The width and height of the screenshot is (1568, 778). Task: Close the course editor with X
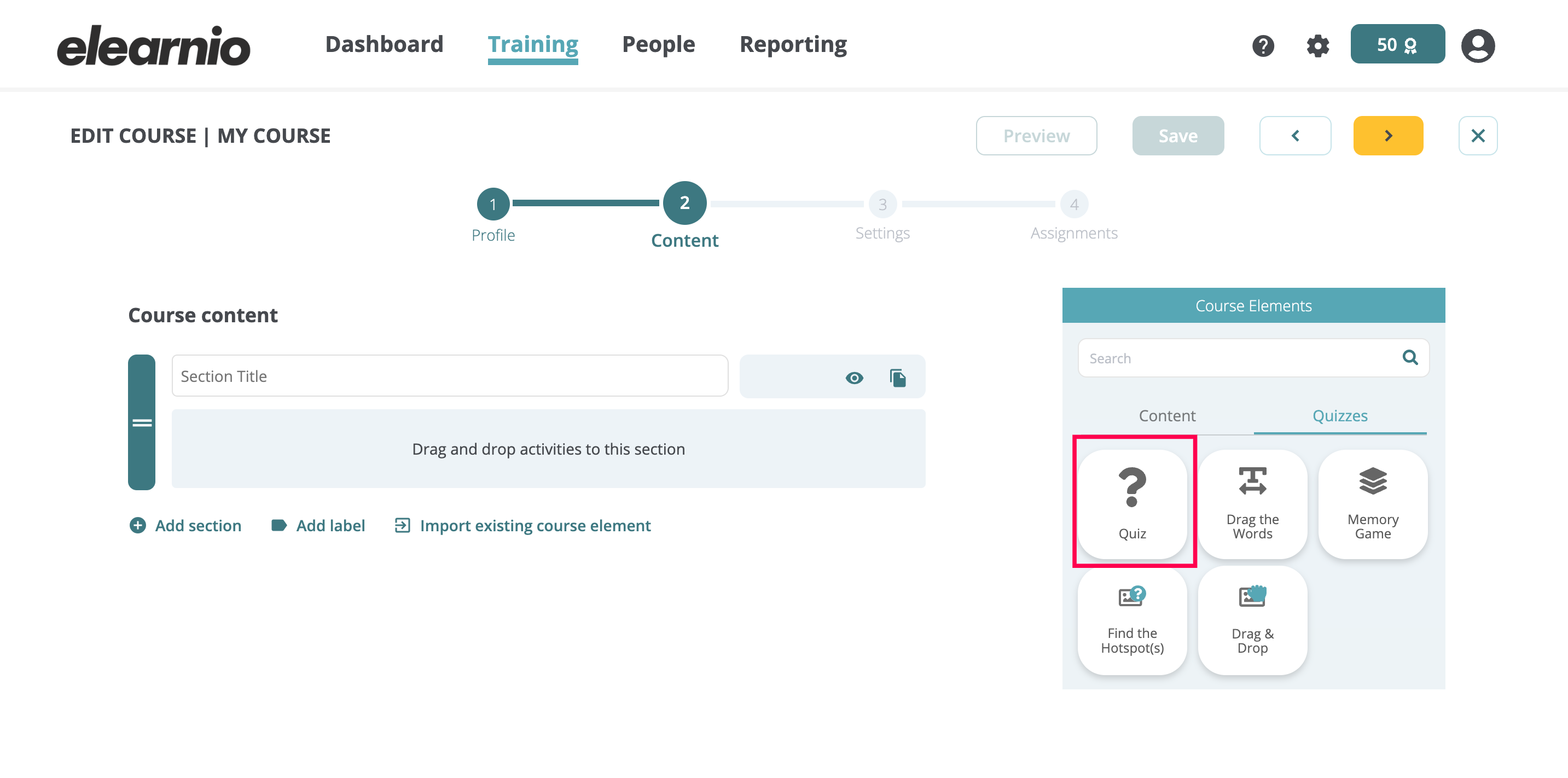point(1477,136)
